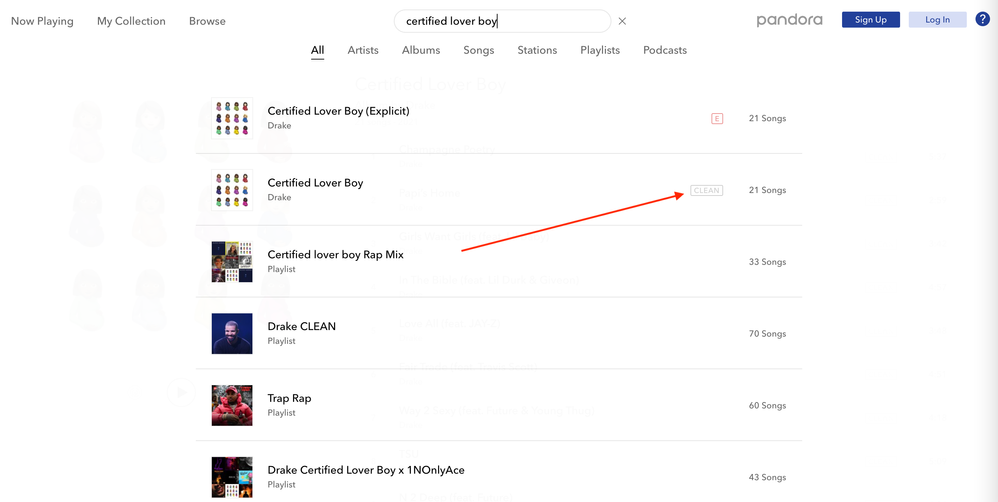
Task: Filter results by Stations
Action: [x=537, y=50]
